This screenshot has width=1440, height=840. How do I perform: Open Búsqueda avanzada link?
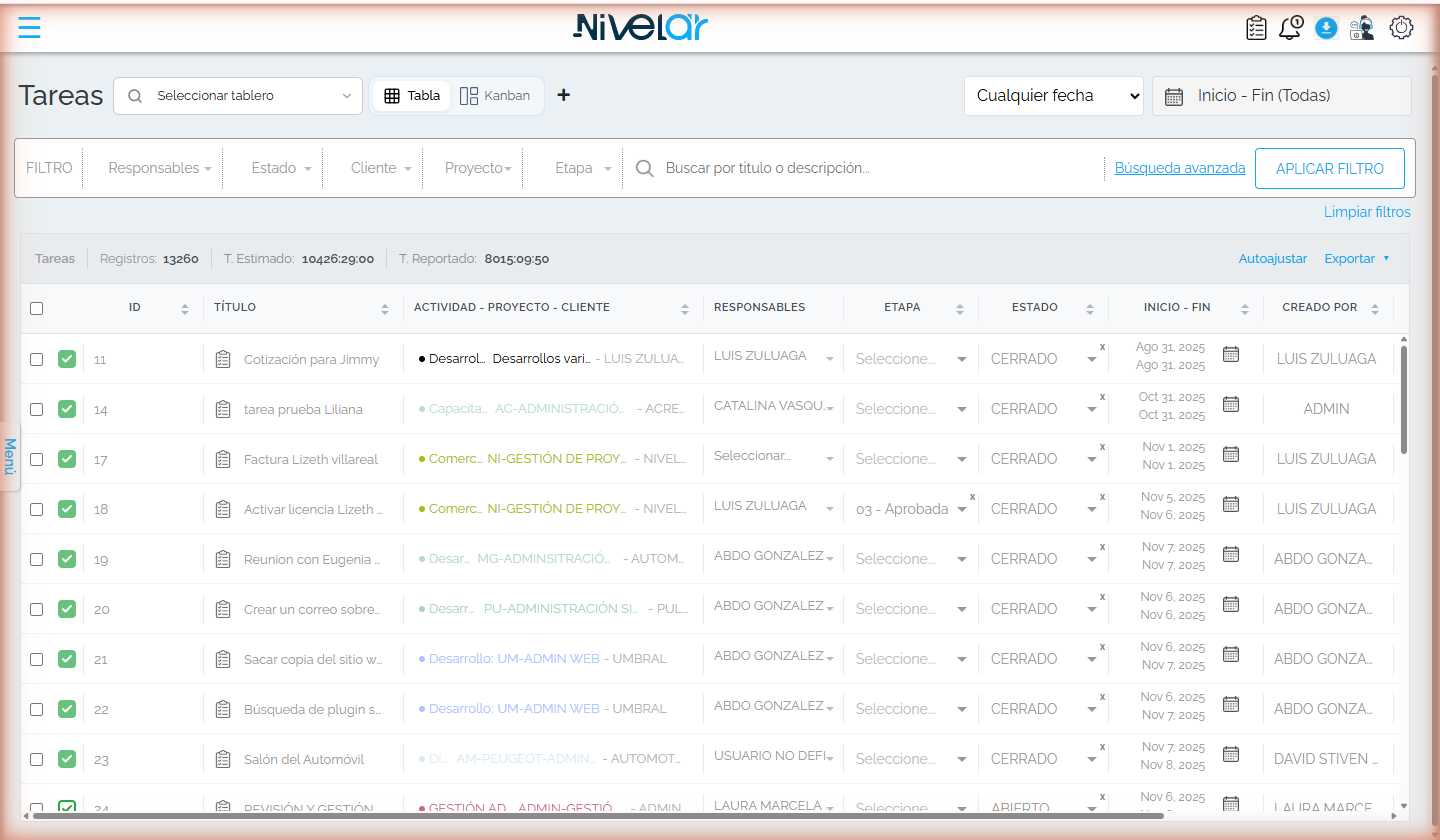pos(1180,168)
